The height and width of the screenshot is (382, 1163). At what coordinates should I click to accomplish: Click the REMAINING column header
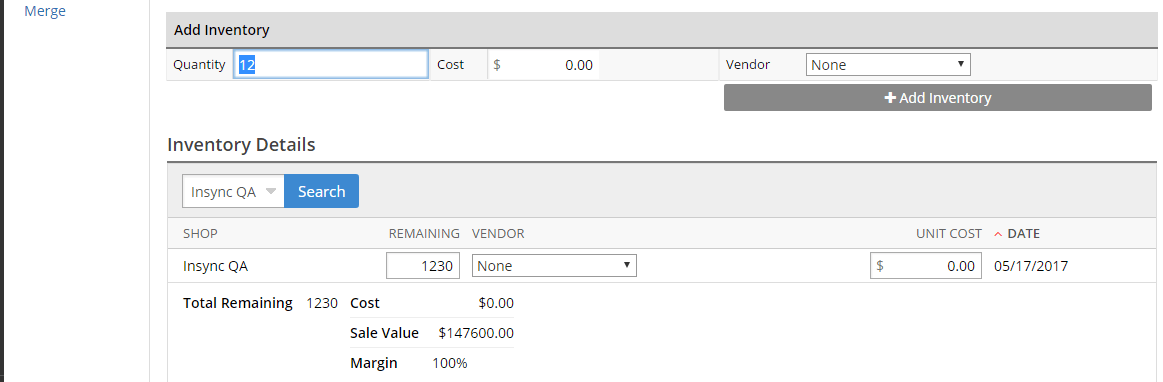424,234
